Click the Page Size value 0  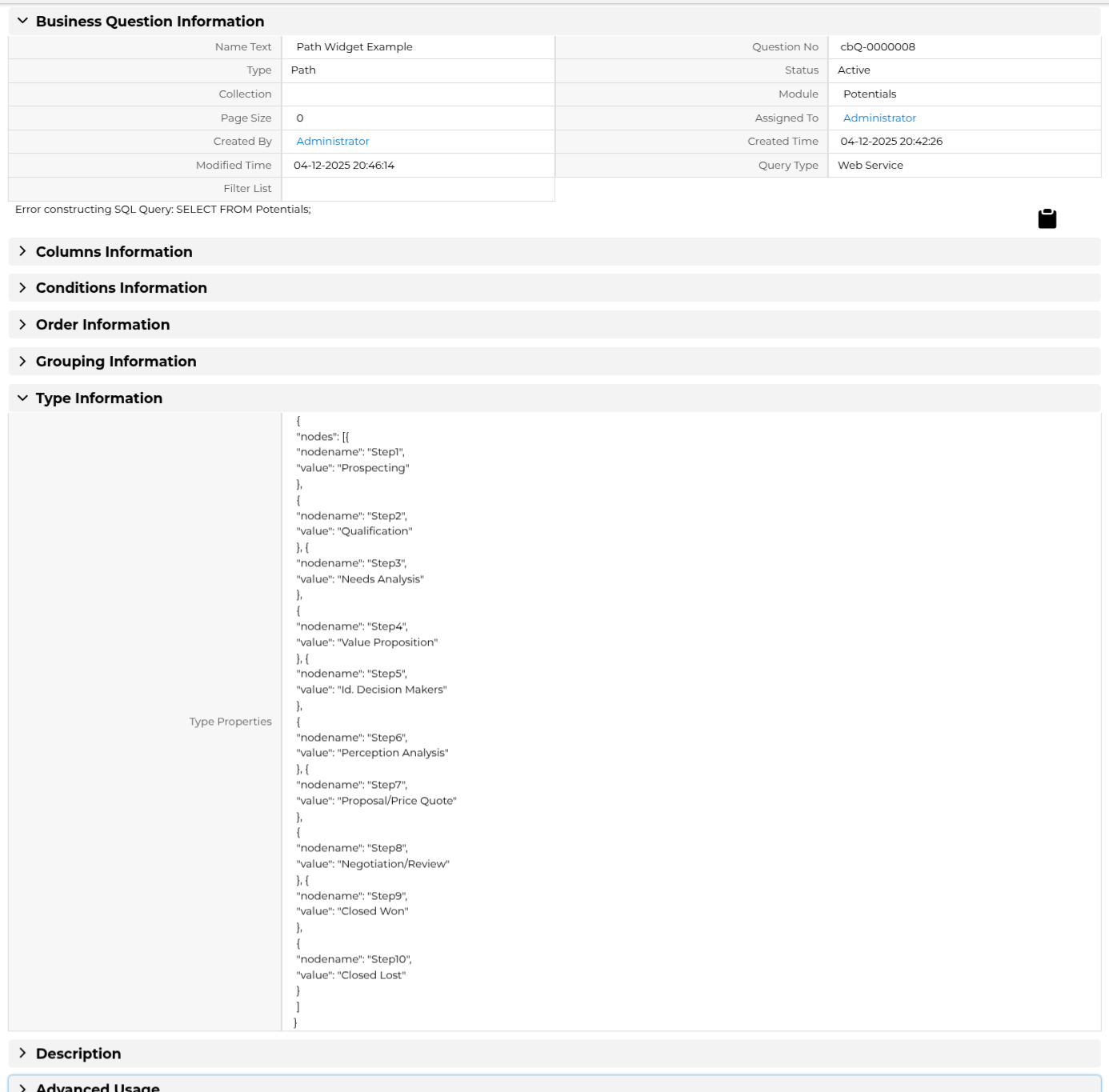(x=300, y=118)
